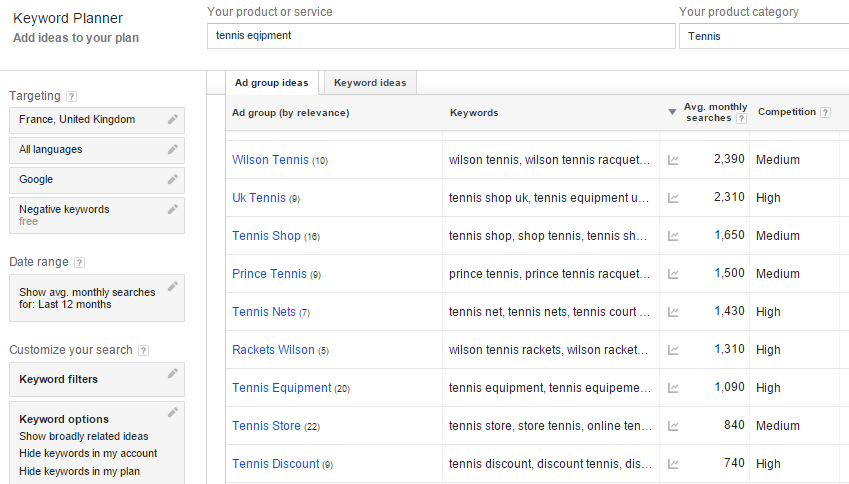Click Keywords column header
849x484 pixels.
click(x=474, y=113)
